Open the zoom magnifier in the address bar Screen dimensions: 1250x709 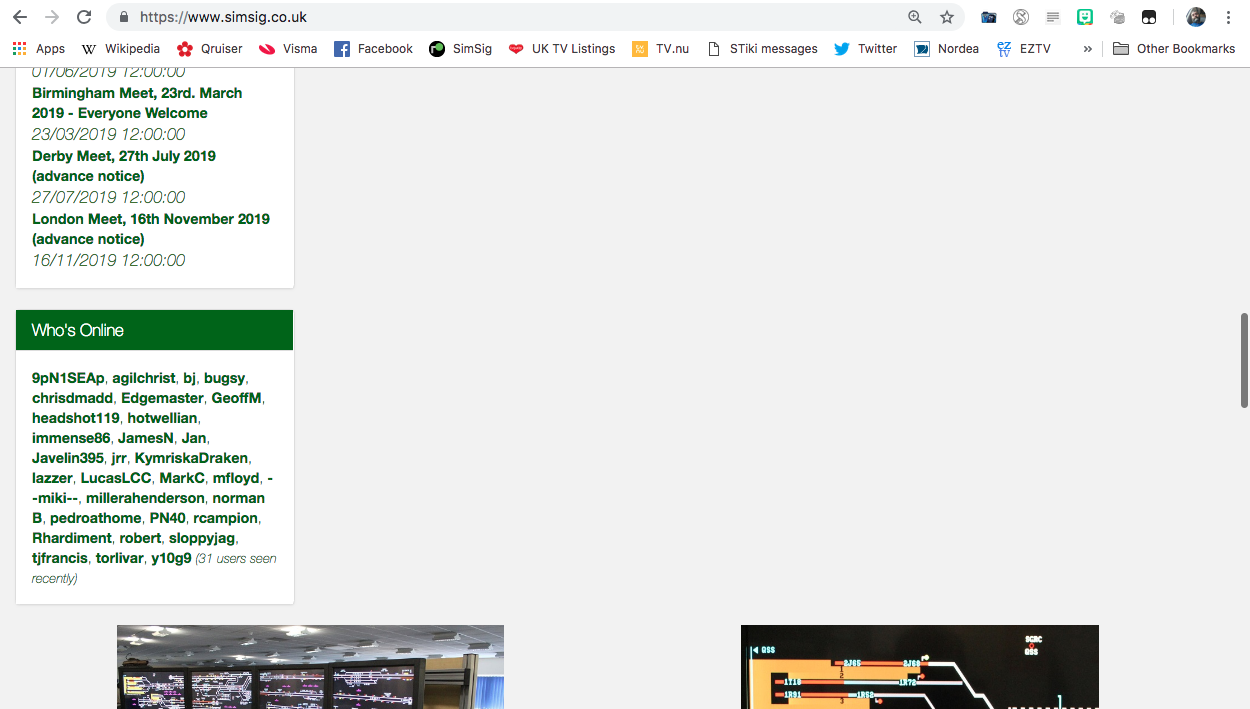coord(915,17)
